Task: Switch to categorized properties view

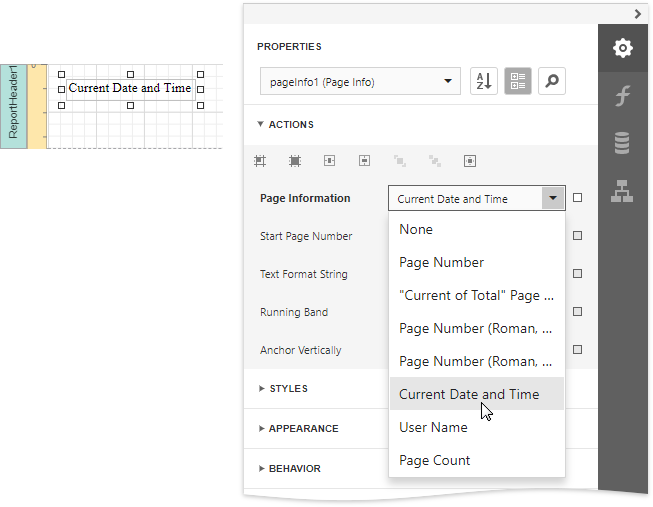Action: click(x=517, y=82)
